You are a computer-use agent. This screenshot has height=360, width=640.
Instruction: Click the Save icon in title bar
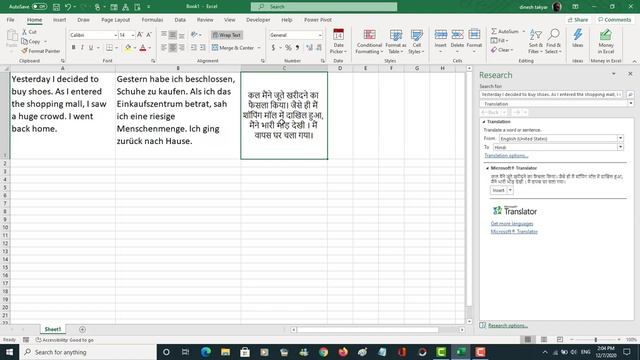click(56, 7)
